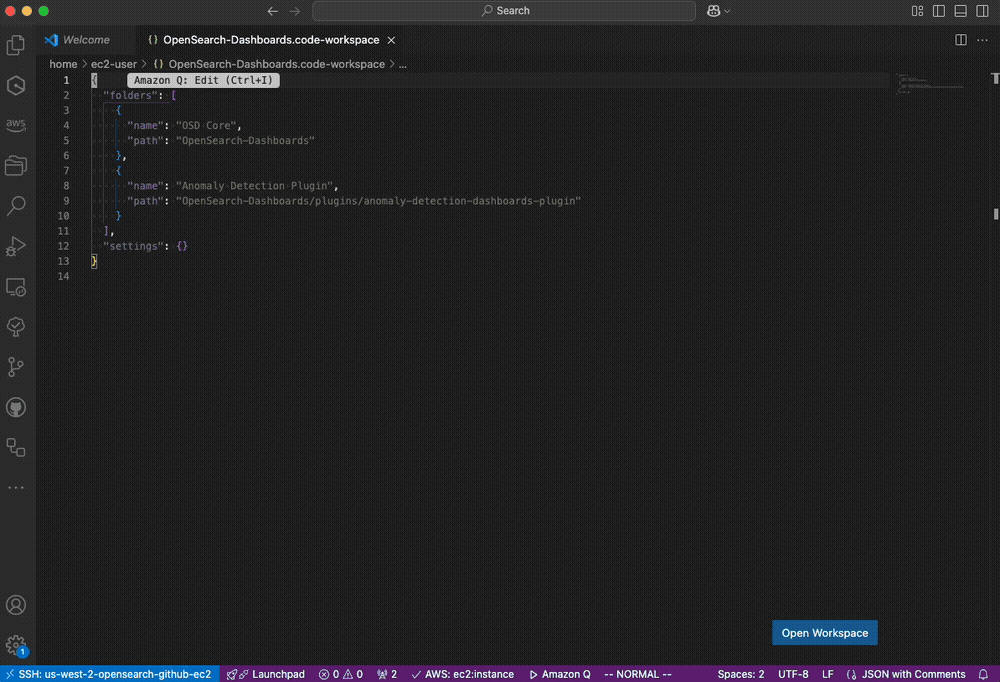This screenshot has height=682, width=1000.
Task: Open the stacked folders project icon
Action: click(x=16, y=165)
